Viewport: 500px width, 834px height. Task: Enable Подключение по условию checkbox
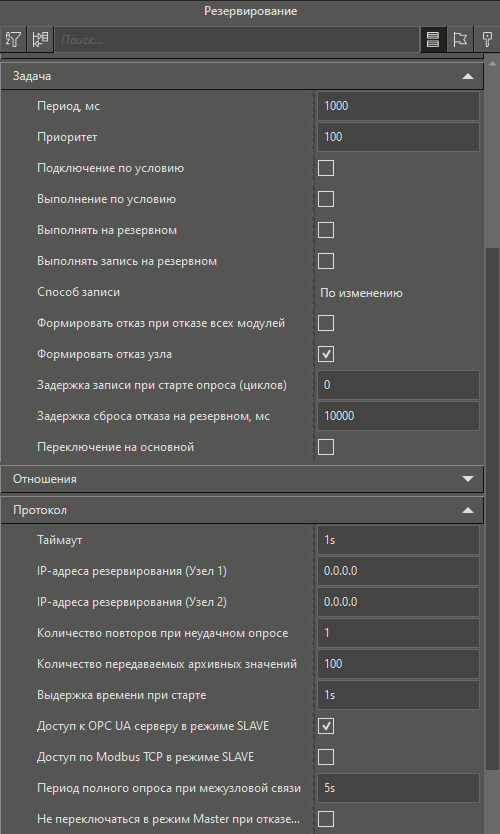(326, 168)
